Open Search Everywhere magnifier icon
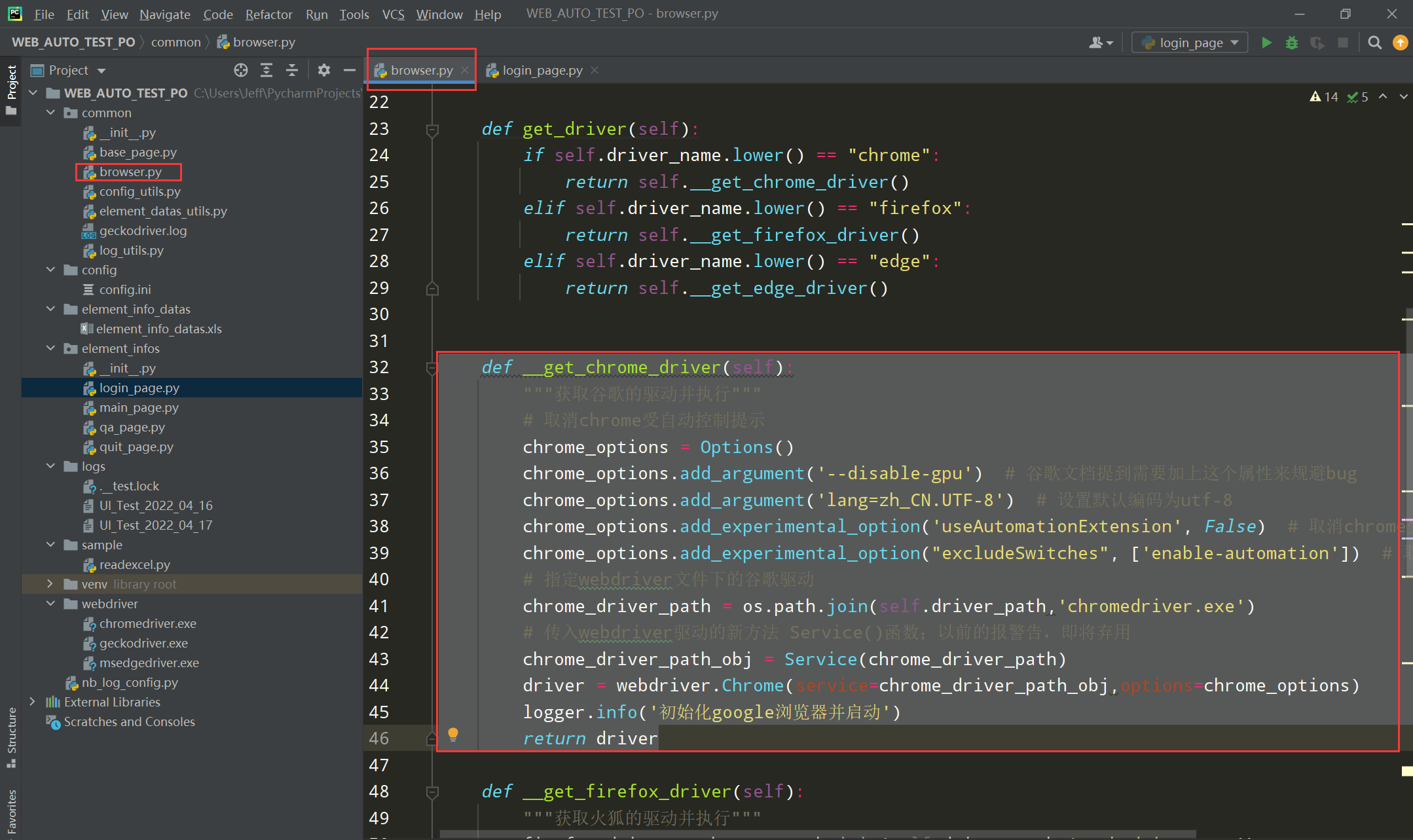 (1374, 43)
